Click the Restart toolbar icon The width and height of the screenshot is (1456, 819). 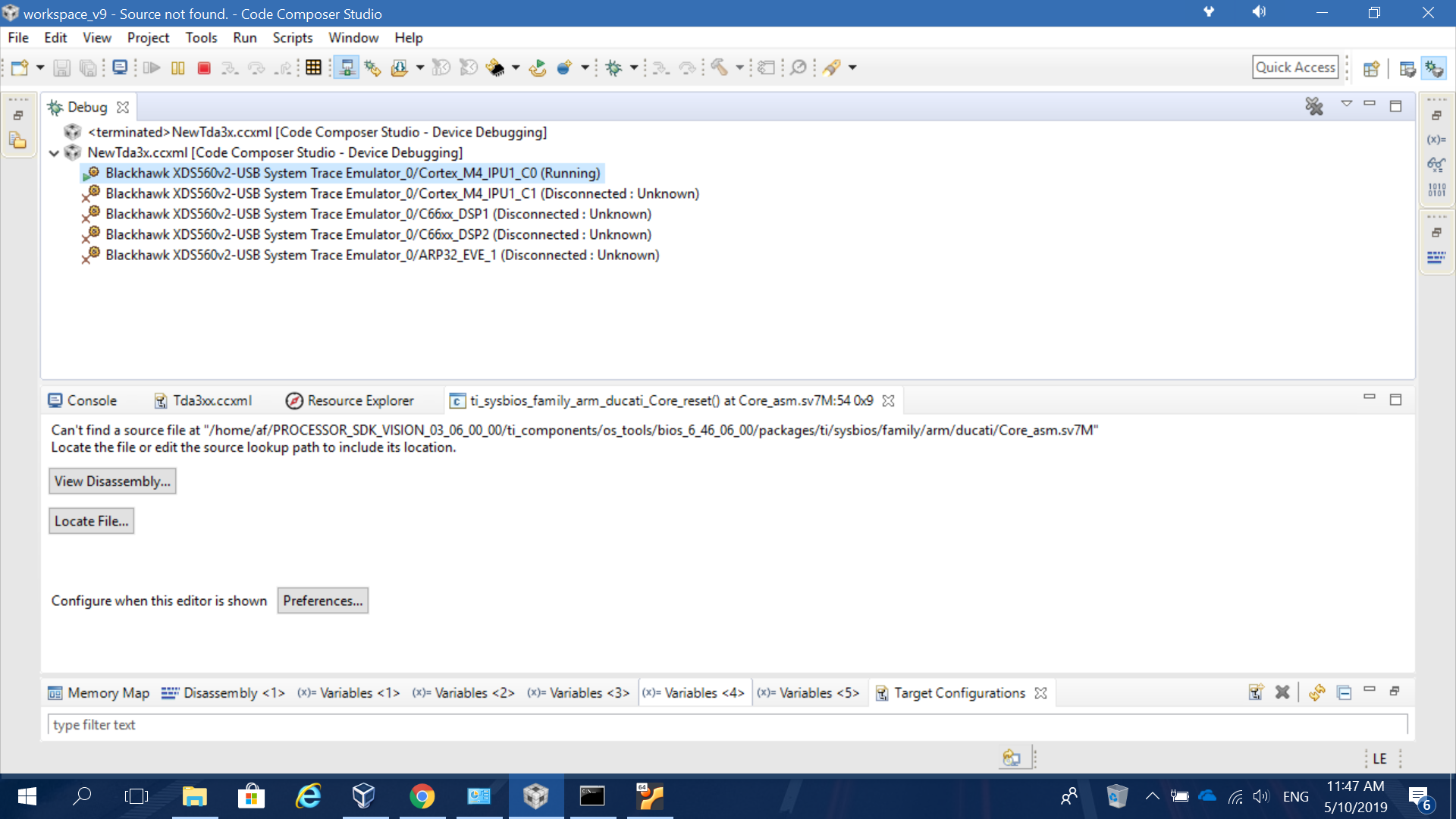point(538,67)
